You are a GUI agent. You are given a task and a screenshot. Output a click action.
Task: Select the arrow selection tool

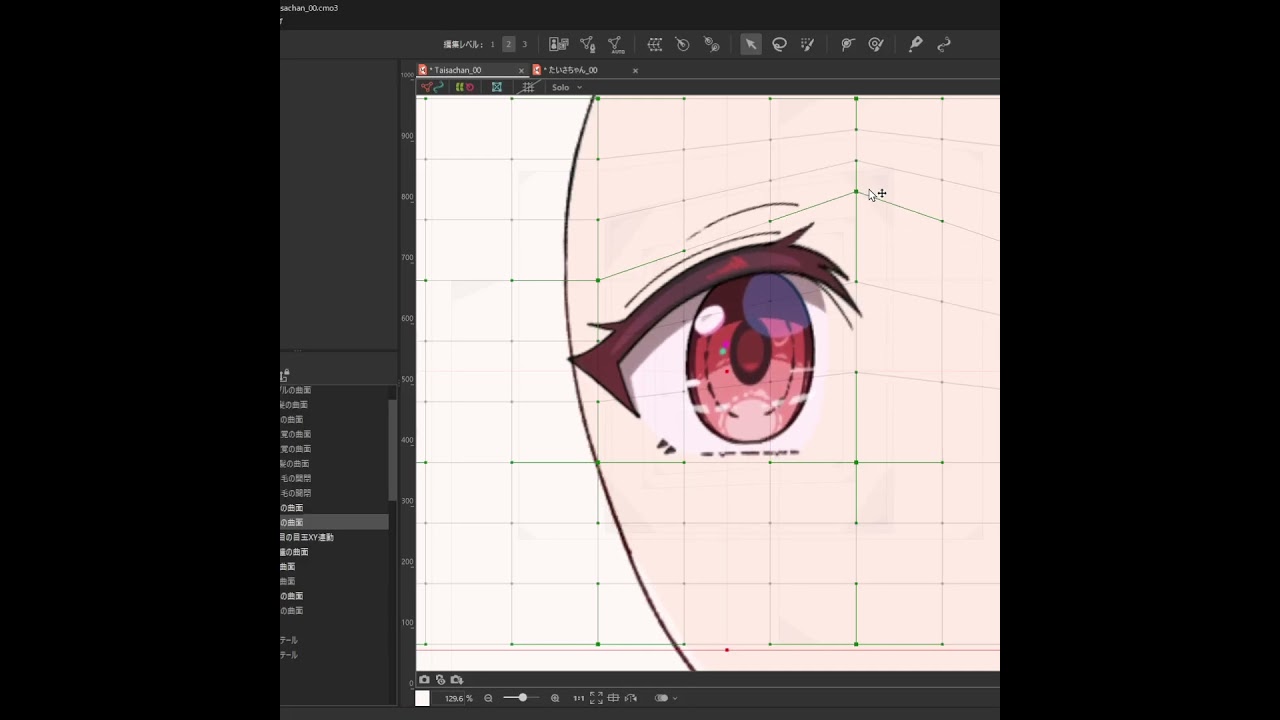pos(750,44)
